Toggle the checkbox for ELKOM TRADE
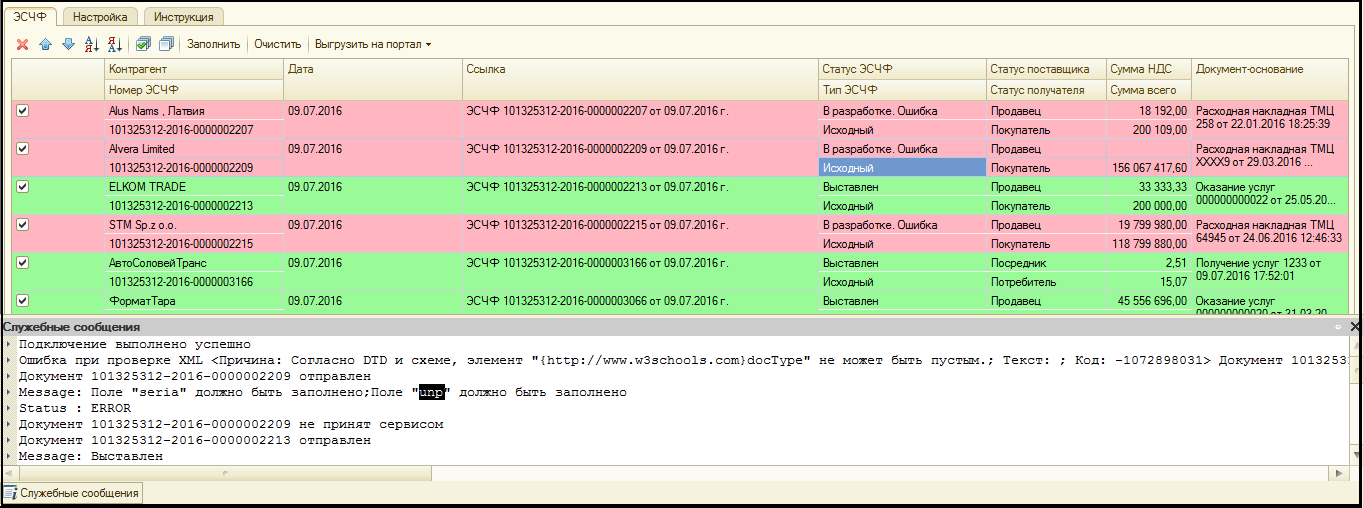1363x508 pixels. pos(23,187)
